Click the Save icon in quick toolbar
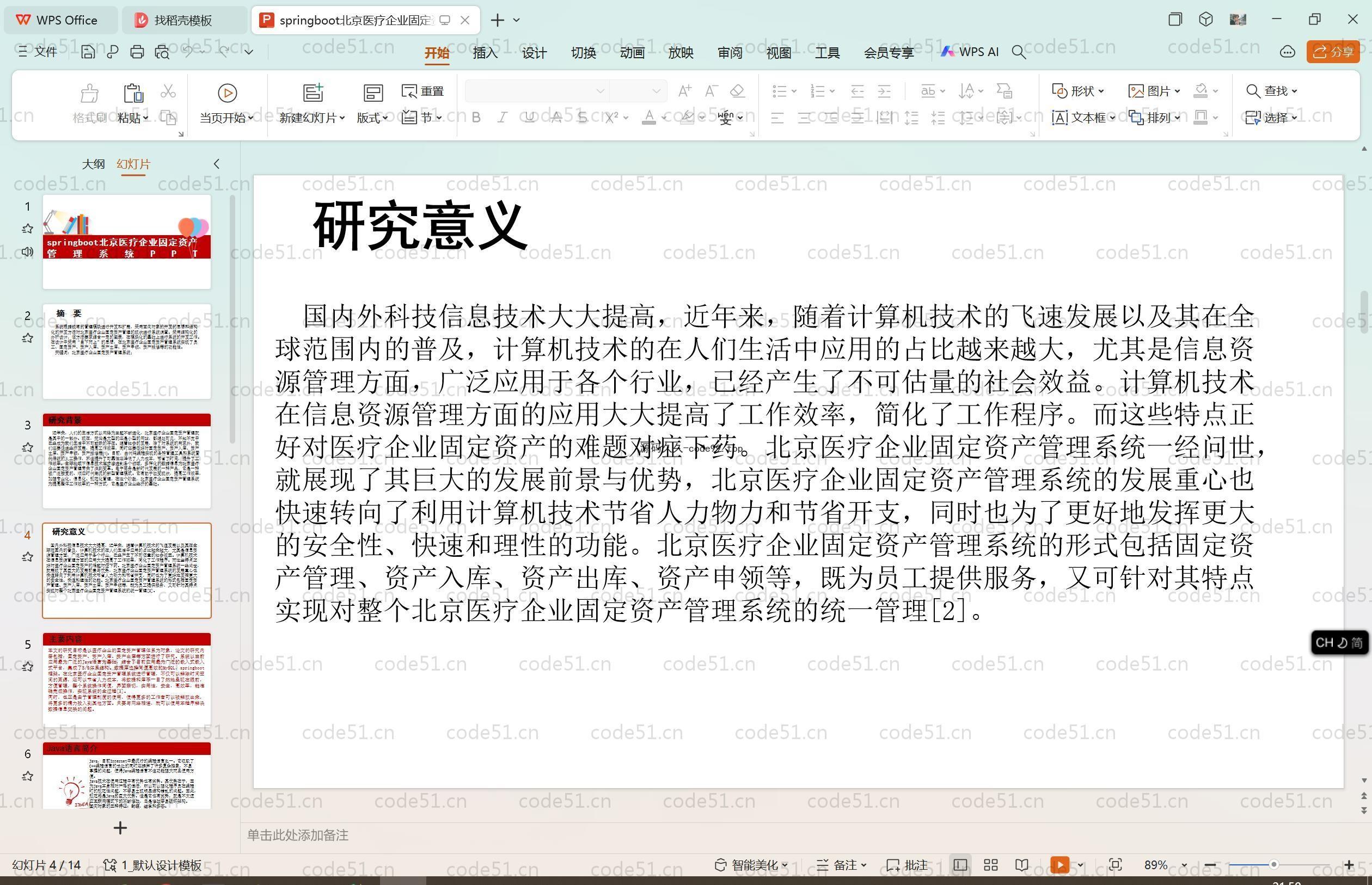The width and height of the screenshot is (1372, 885). (88, 52)
